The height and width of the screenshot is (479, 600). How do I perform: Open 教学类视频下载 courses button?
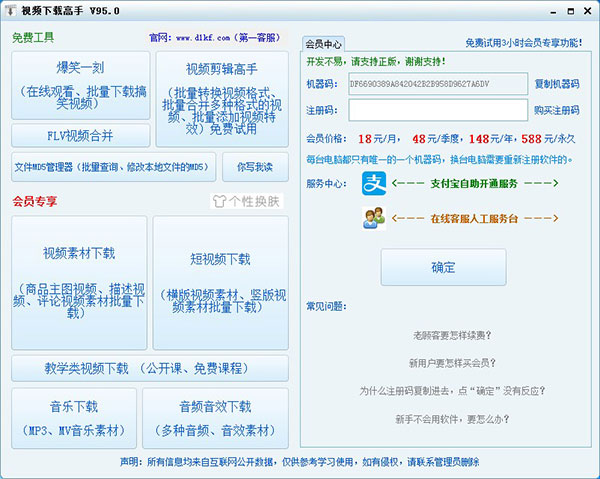tap(150, 368)
